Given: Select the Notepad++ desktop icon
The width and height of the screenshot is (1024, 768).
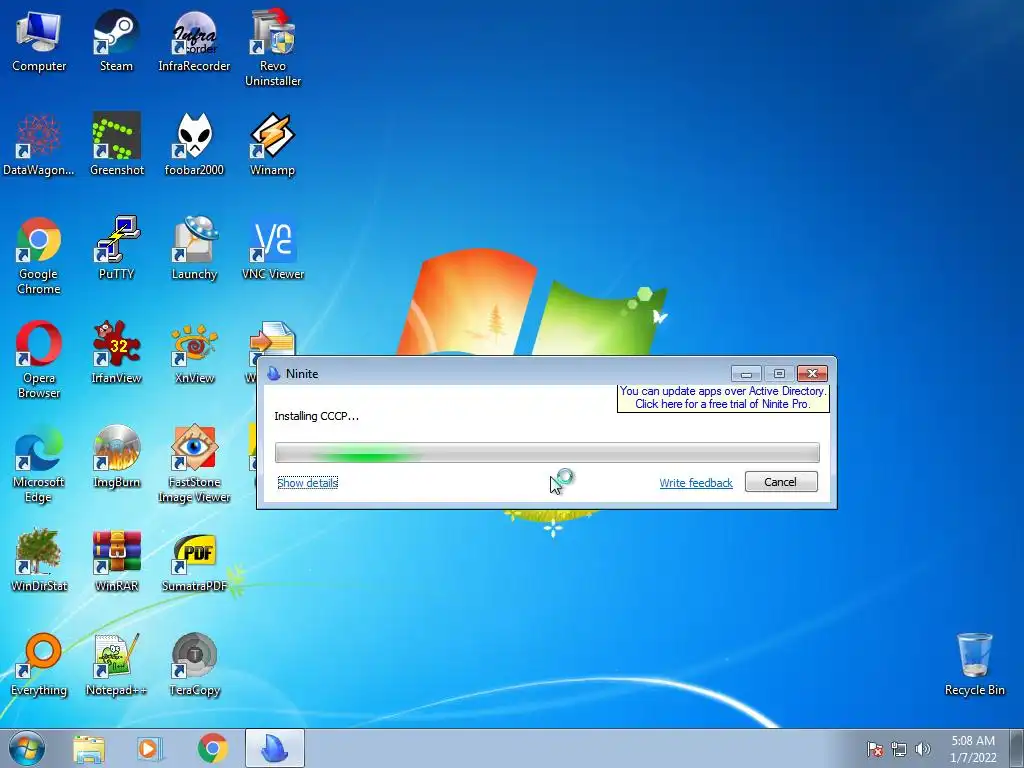Looking at the screenshot, I should pos(116,664).
